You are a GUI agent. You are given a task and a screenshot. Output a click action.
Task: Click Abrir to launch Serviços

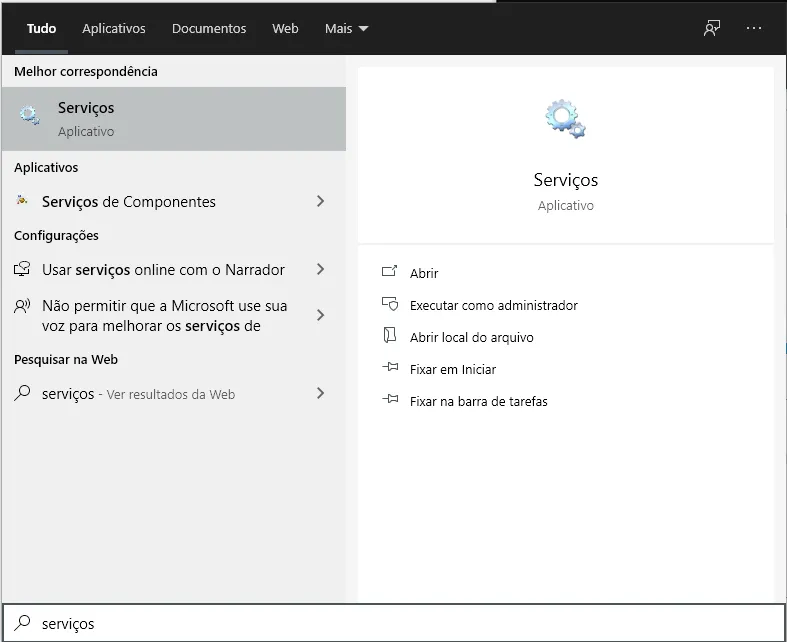point(424,273)
